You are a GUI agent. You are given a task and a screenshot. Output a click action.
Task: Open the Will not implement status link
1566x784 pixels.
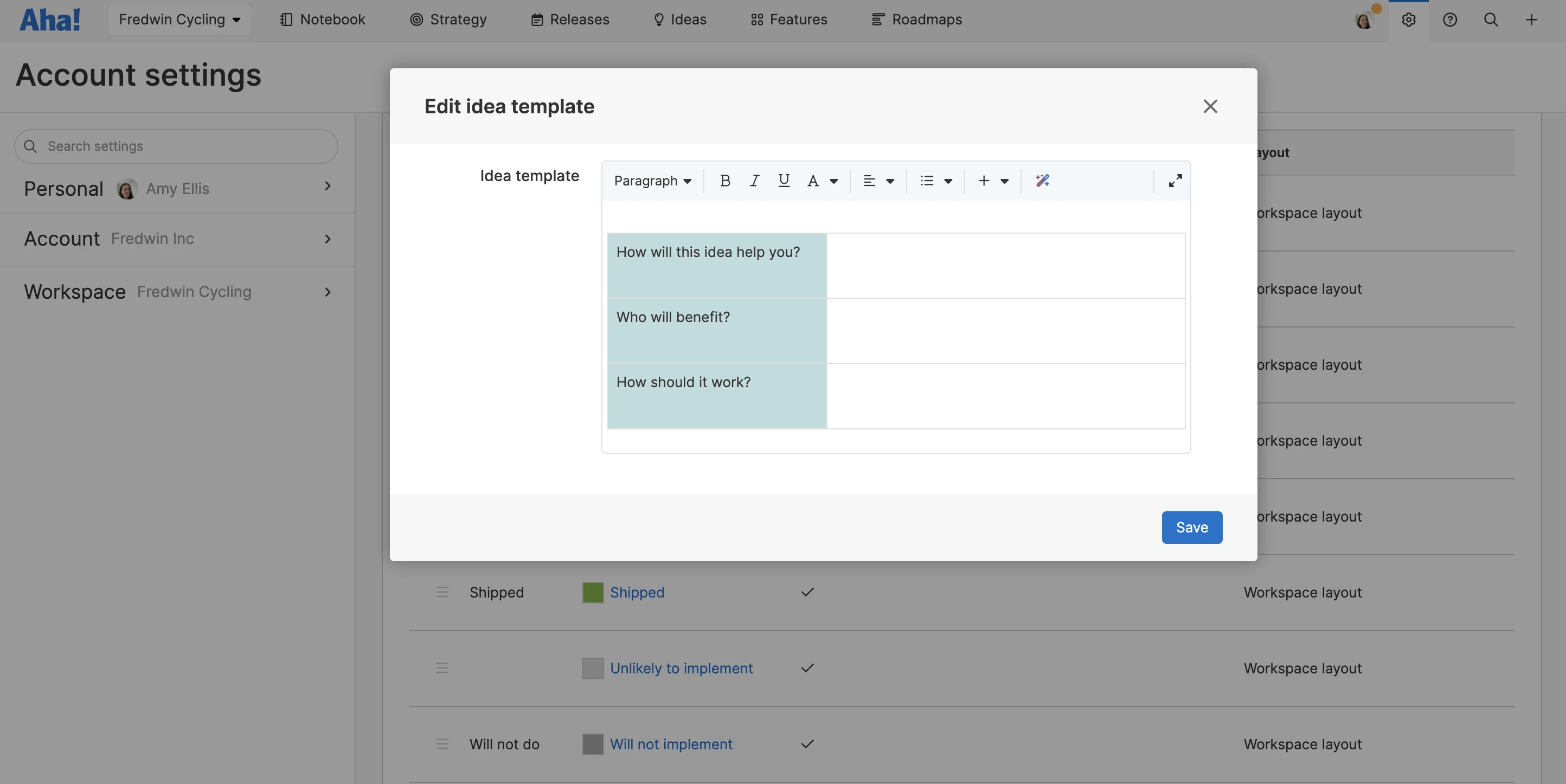point(671,744)
